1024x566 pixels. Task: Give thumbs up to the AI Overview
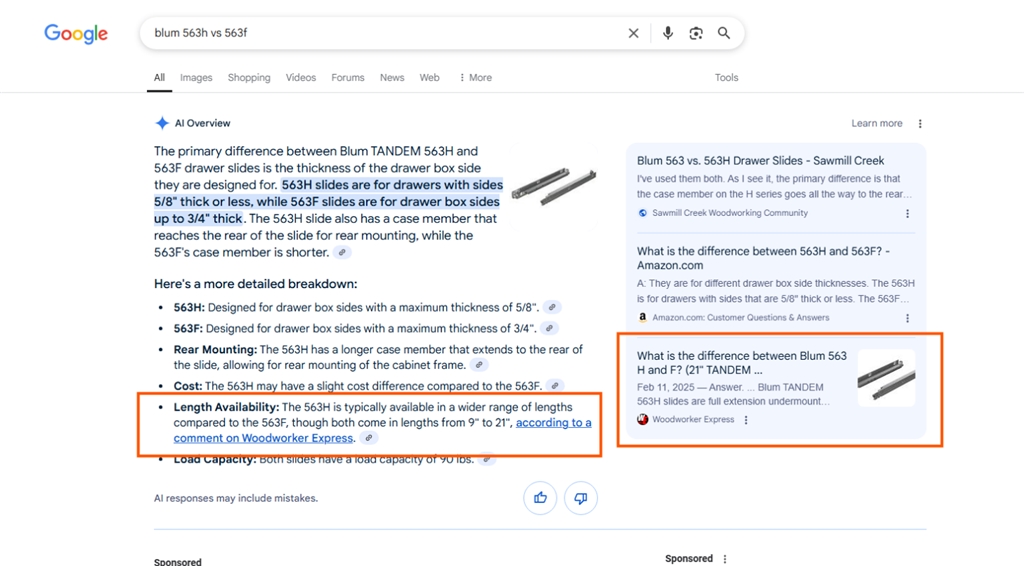540,498
